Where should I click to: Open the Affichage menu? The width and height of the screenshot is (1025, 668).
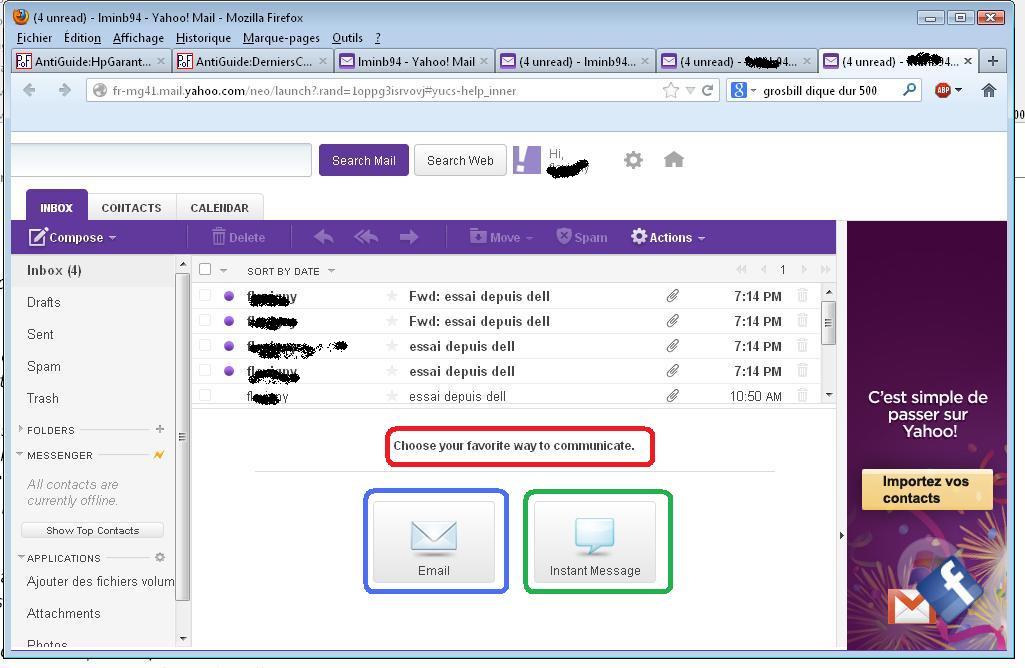(x=138, y=38)
